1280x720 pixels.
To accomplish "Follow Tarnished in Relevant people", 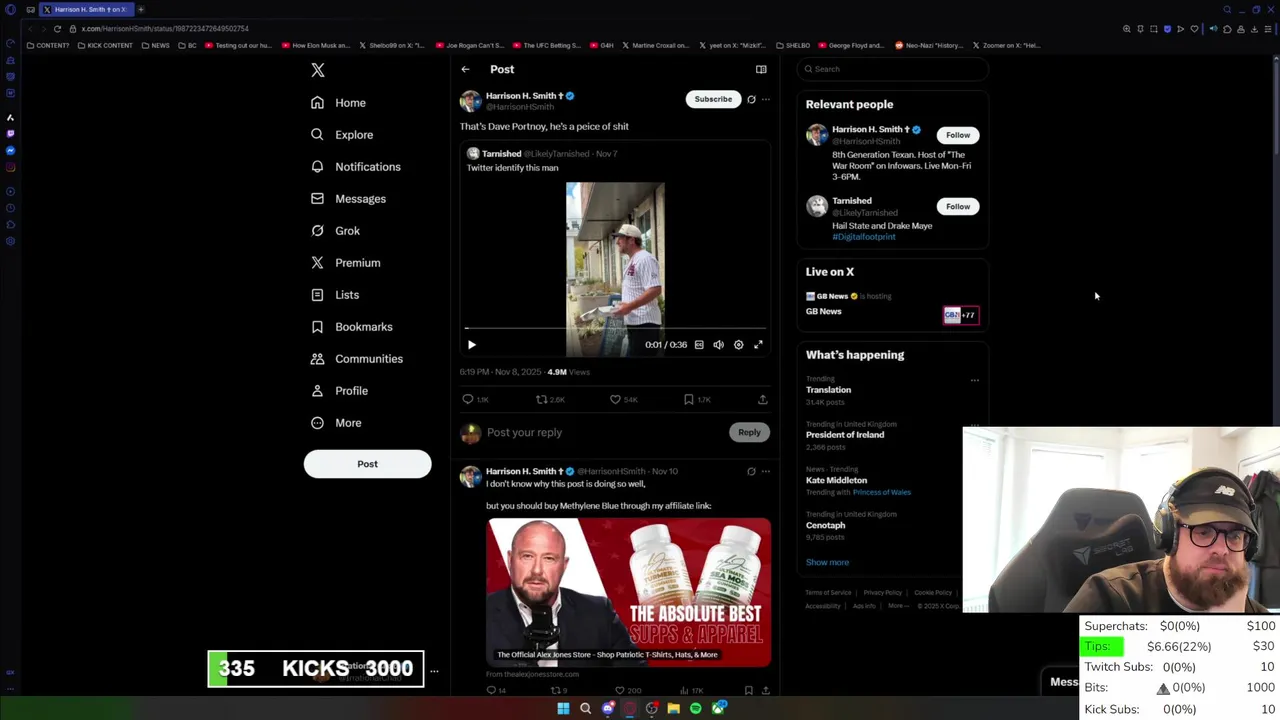I will click(x=958, y=207).
